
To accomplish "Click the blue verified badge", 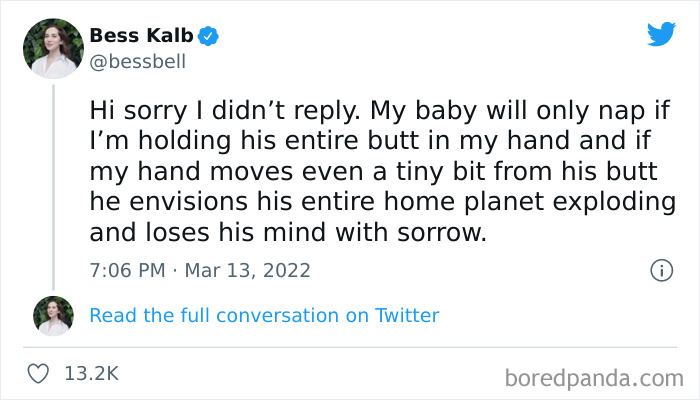I will coord(208,36).
